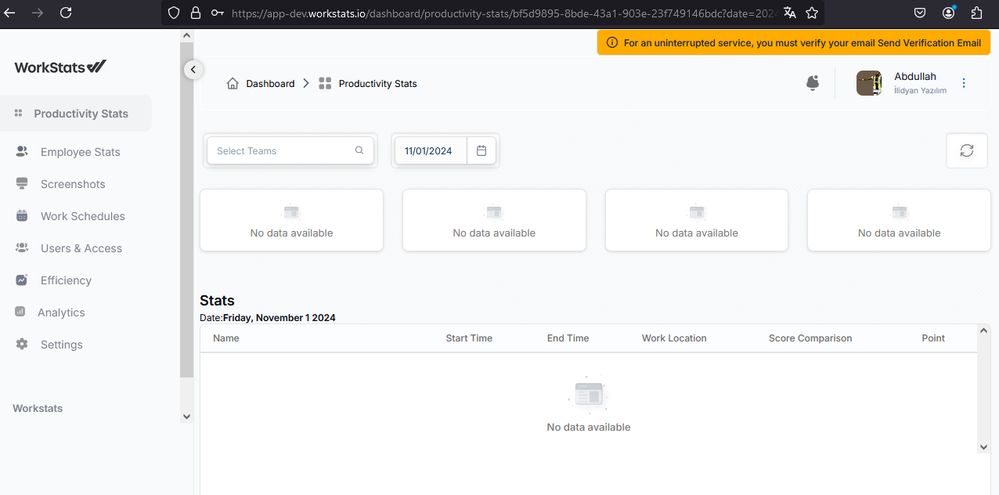Image resolution: width=999 pixels, height=495 pixels.
Task: Click the Select Teams field
Action: [x=290, y=150]
